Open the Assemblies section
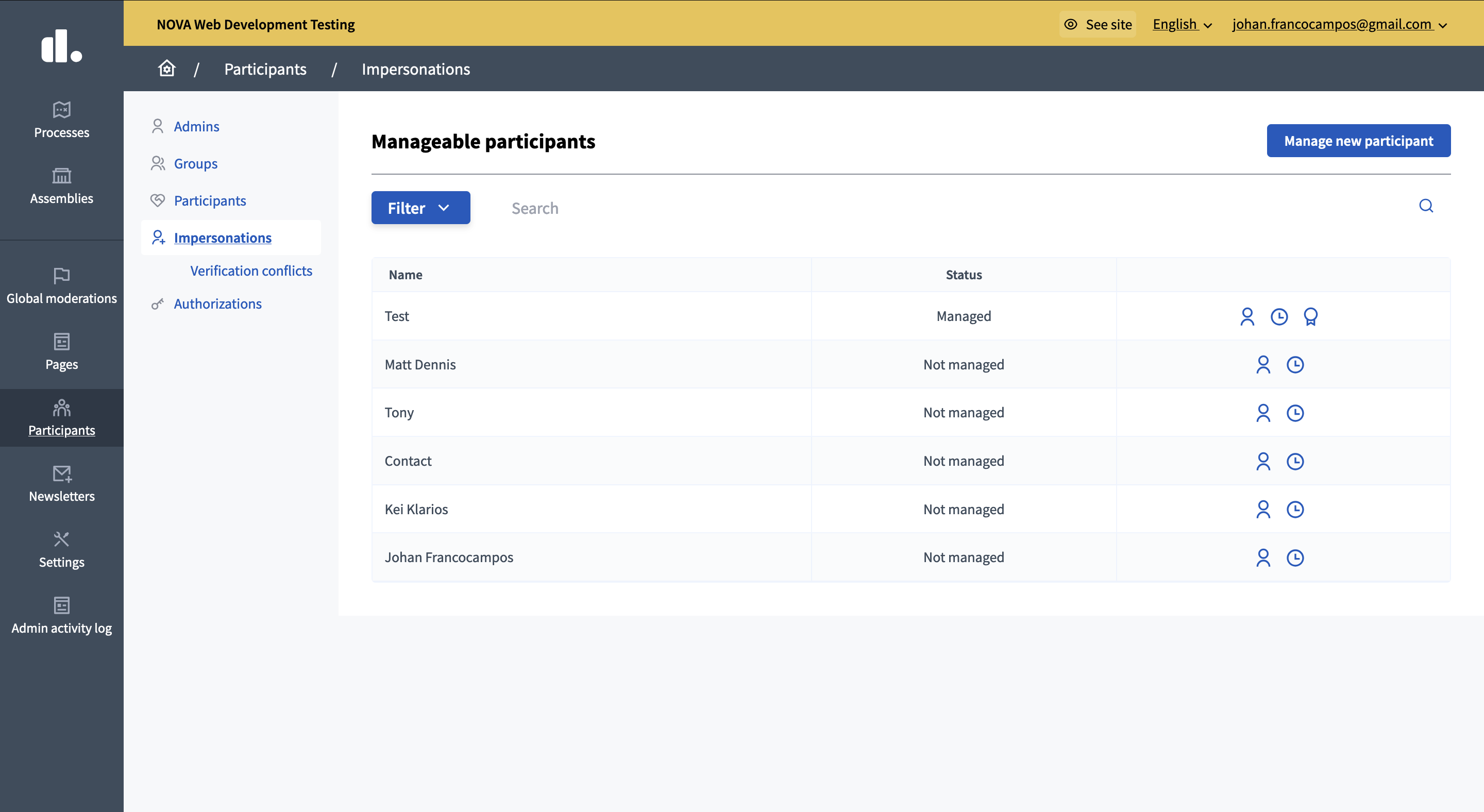The width and height of the screenshot is (1484, 812). tap(62, 185)
